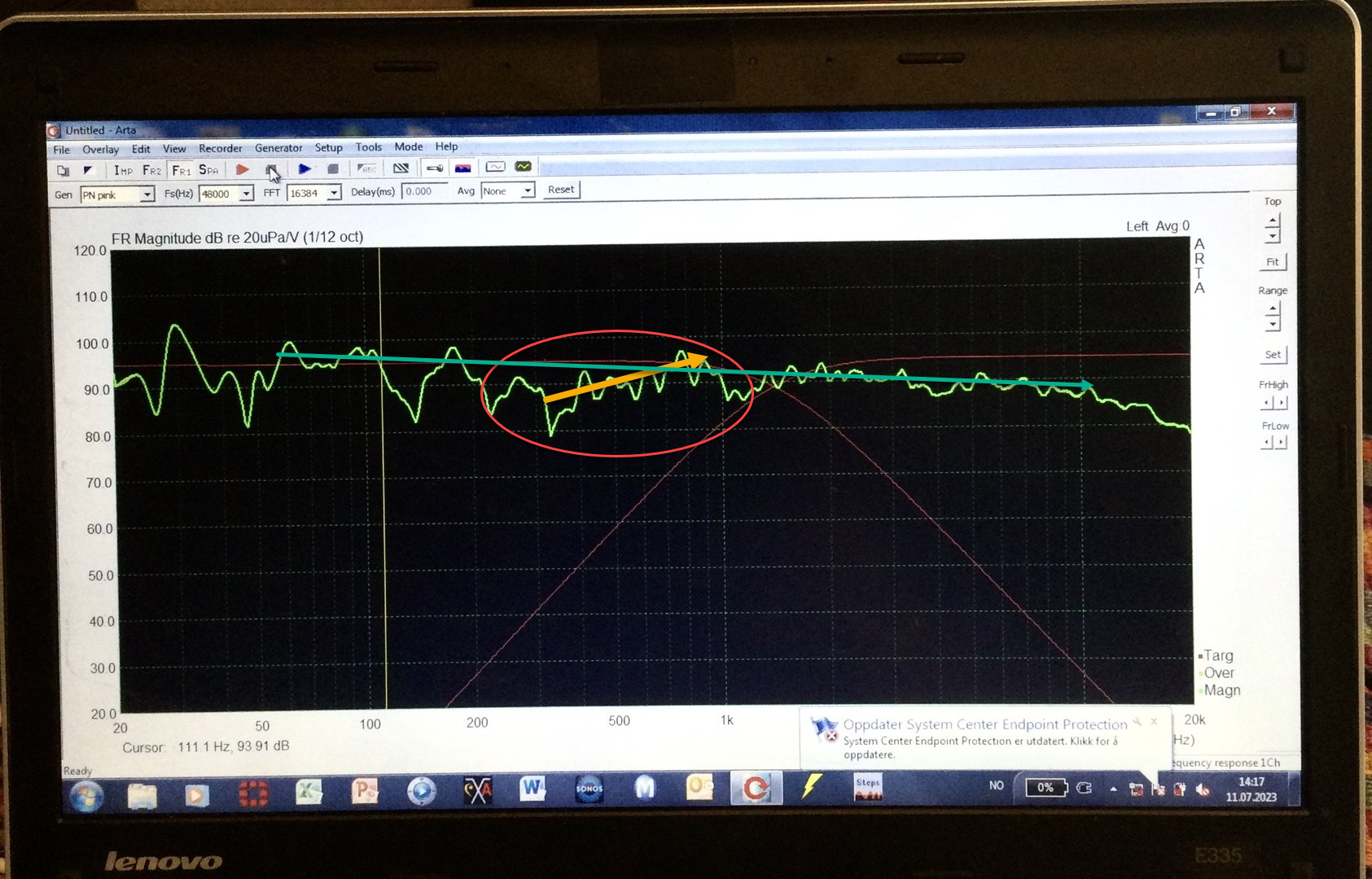The width and height of the screenshot is (1372, 879).
Task: Click the Oppdater System Center Endpoint Protection notification
Action: point(985,738)
